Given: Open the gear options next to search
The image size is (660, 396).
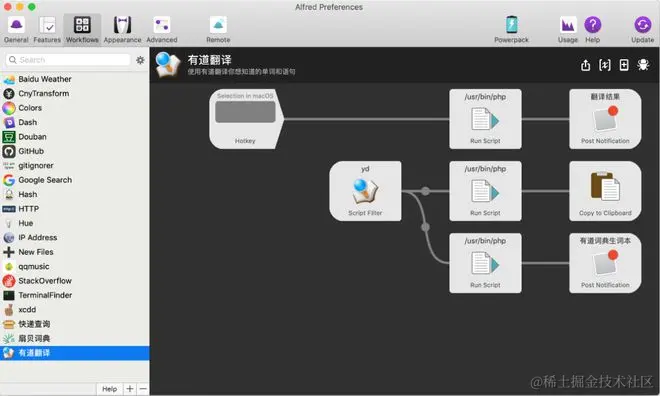Looking at the screenshot, I should 140,60.
